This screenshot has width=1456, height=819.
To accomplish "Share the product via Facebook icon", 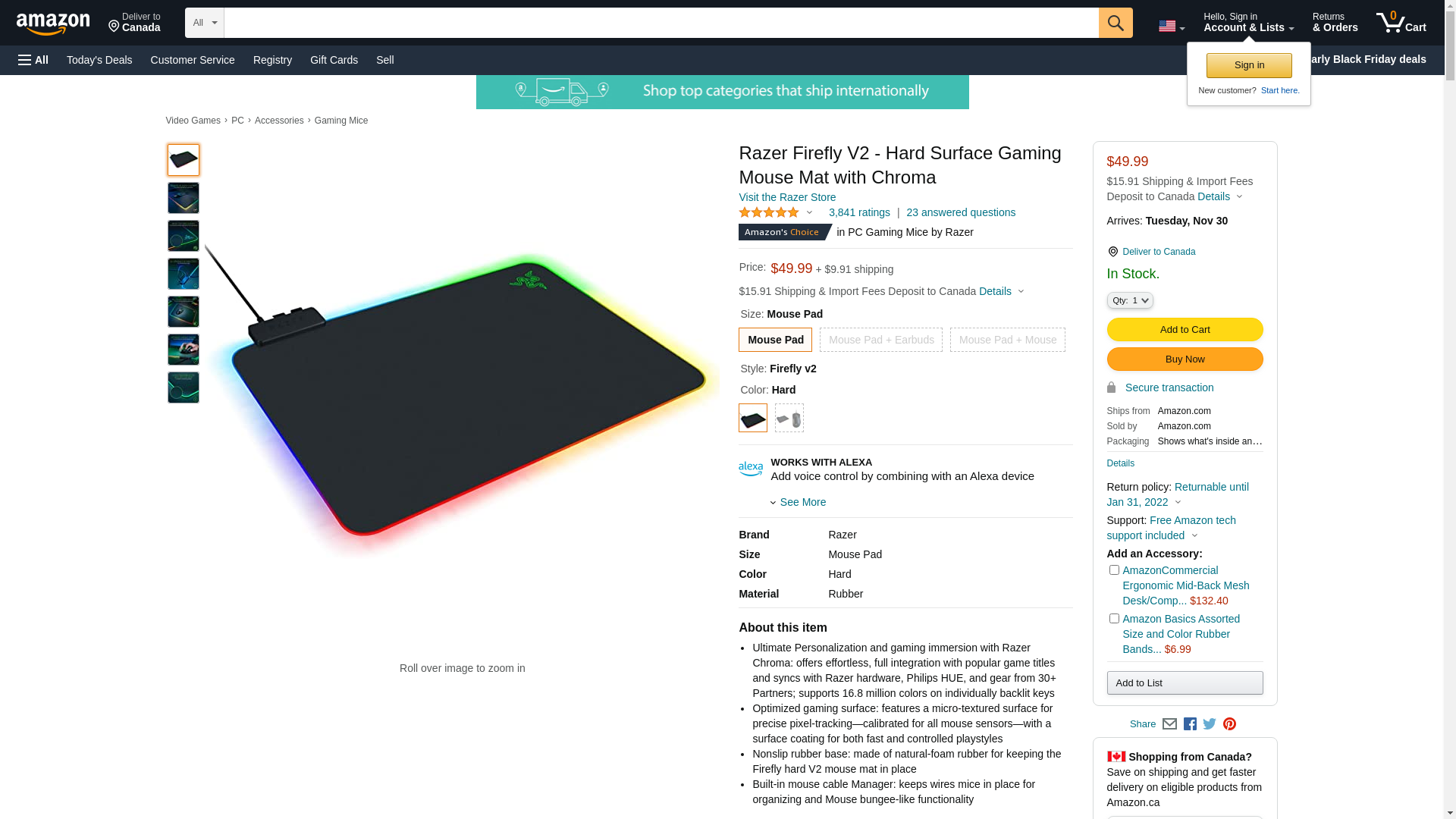I will 1190,724.
